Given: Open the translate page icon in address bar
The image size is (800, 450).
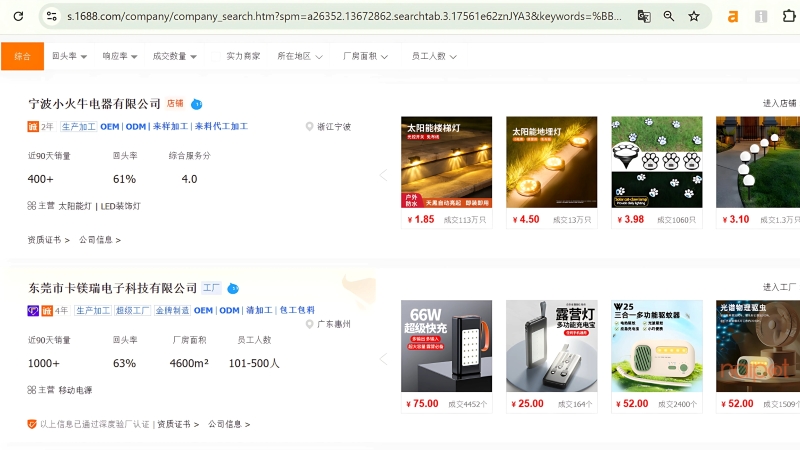Looking at the screenshot, I should (644, 16).
